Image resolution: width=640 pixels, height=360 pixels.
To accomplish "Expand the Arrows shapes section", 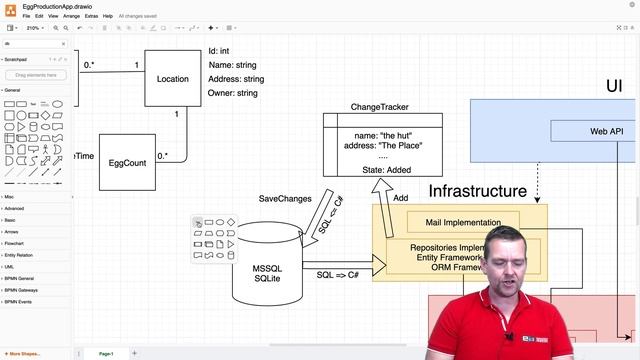I will coord(11,232).
